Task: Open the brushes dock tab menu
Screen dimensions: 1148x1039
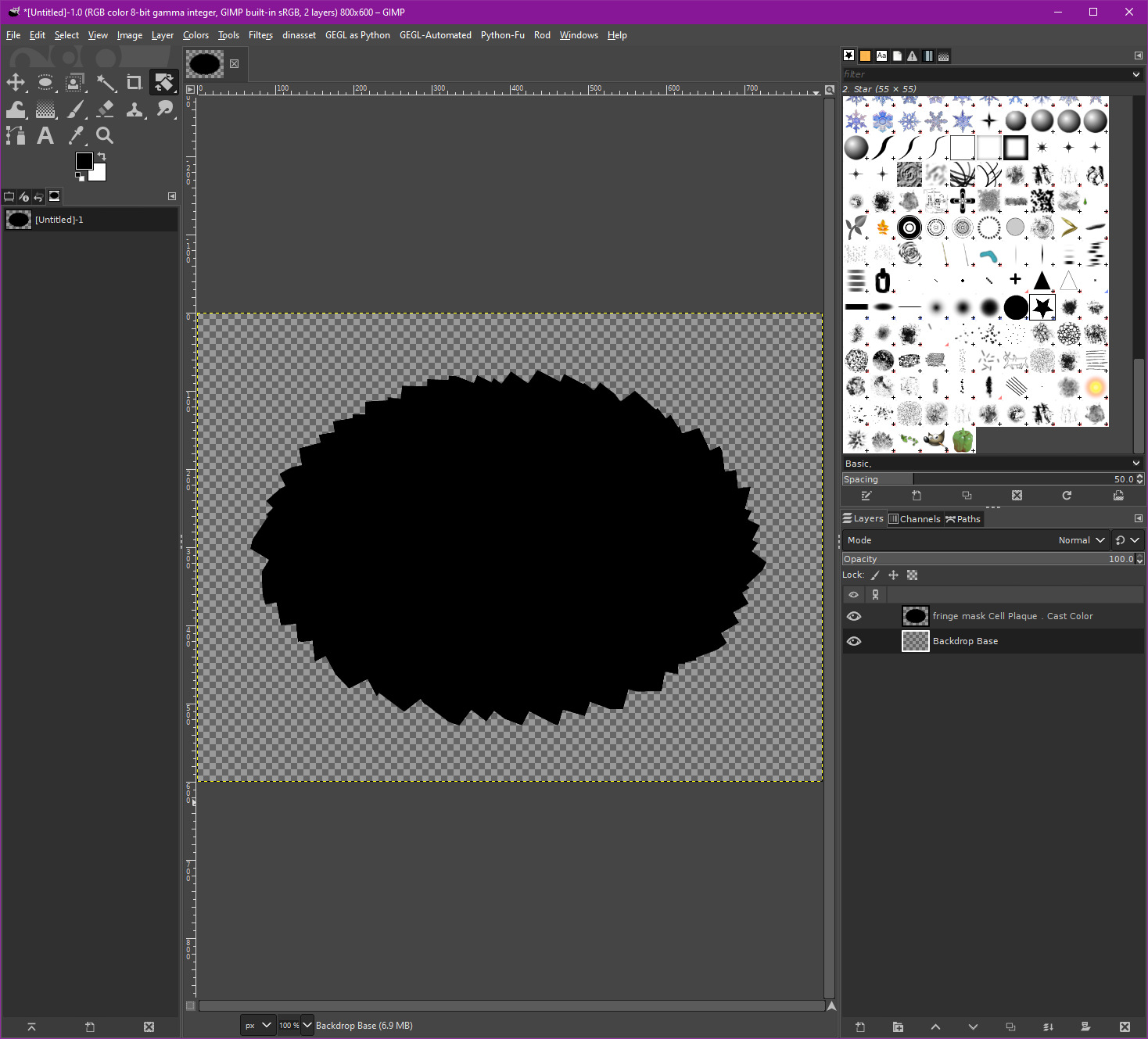Action: point(1139,56)
